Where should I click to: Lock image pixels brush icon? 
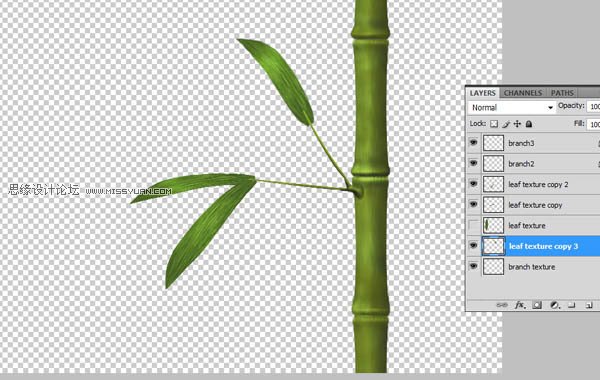click(506, 124)
